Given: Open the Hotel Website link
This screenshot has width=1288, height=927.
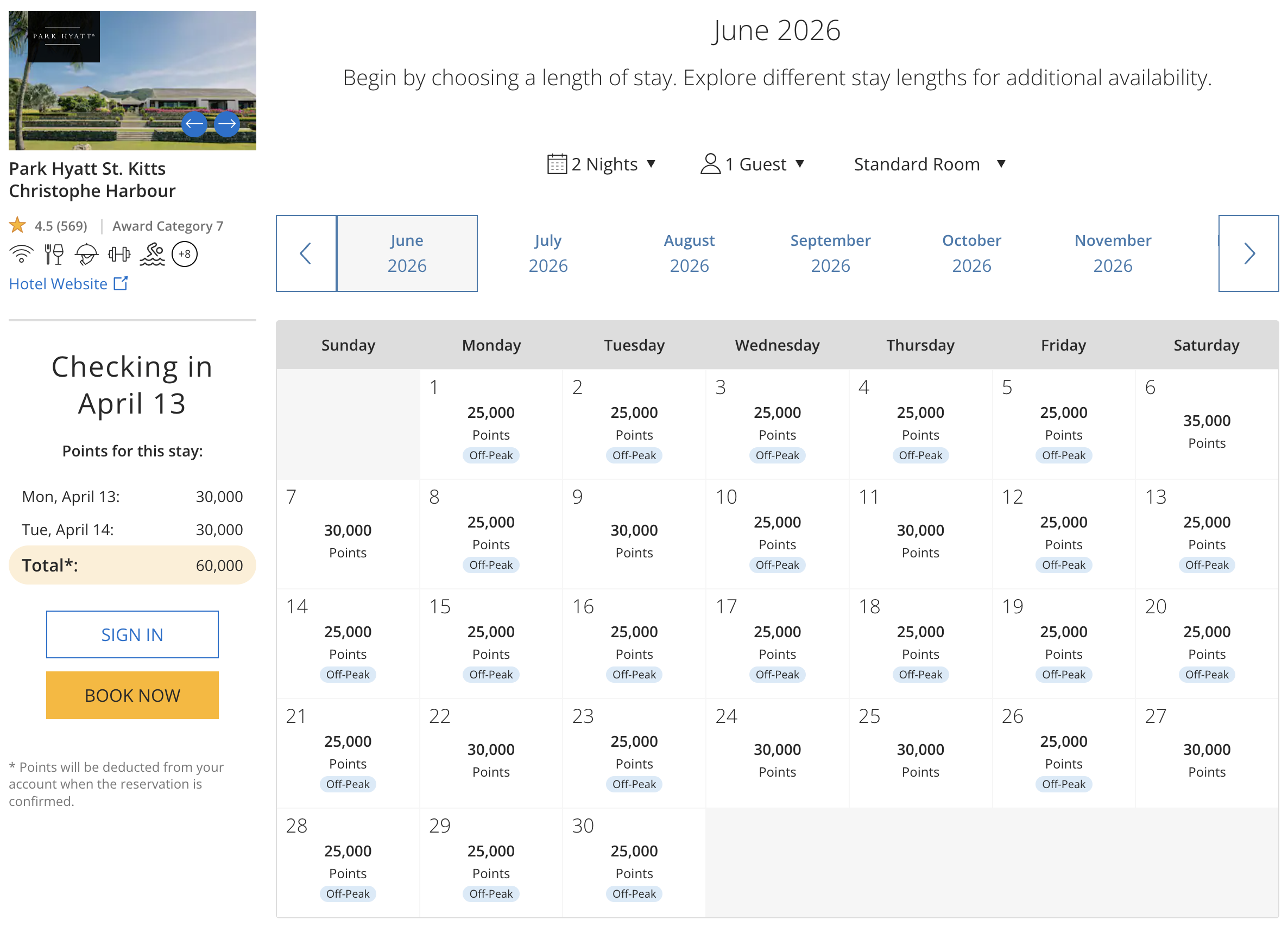Looking at the screenshot, I should [x=58, y=283].
